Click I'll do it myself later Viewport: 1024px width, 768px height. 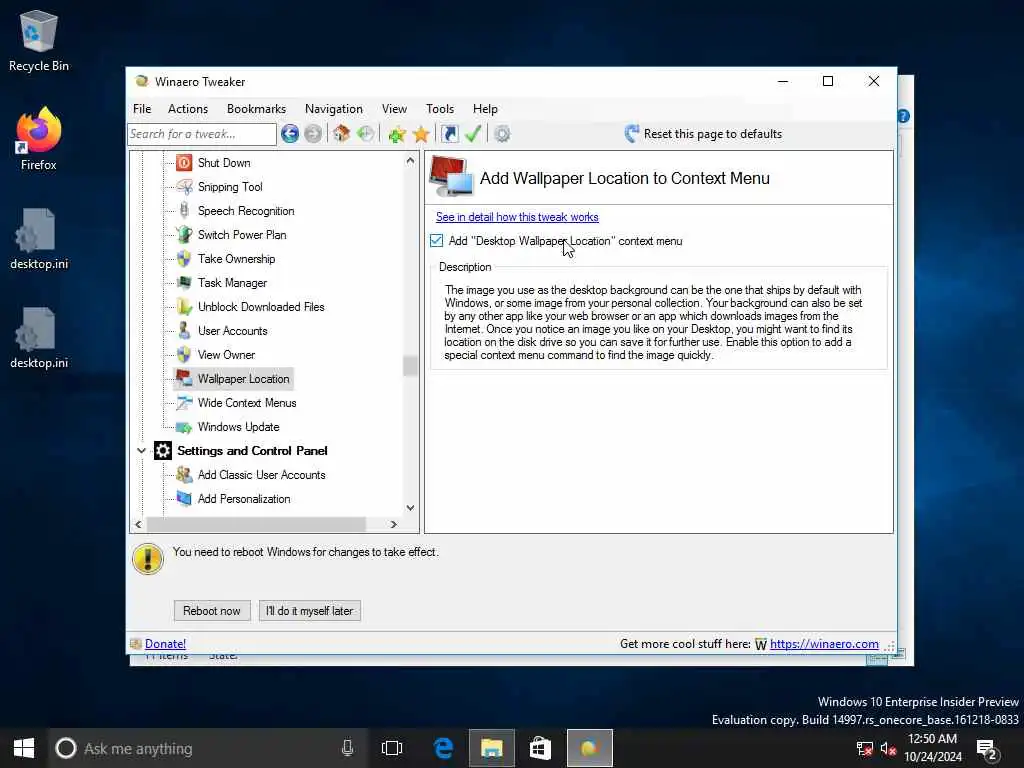click(x=310, y=611)
